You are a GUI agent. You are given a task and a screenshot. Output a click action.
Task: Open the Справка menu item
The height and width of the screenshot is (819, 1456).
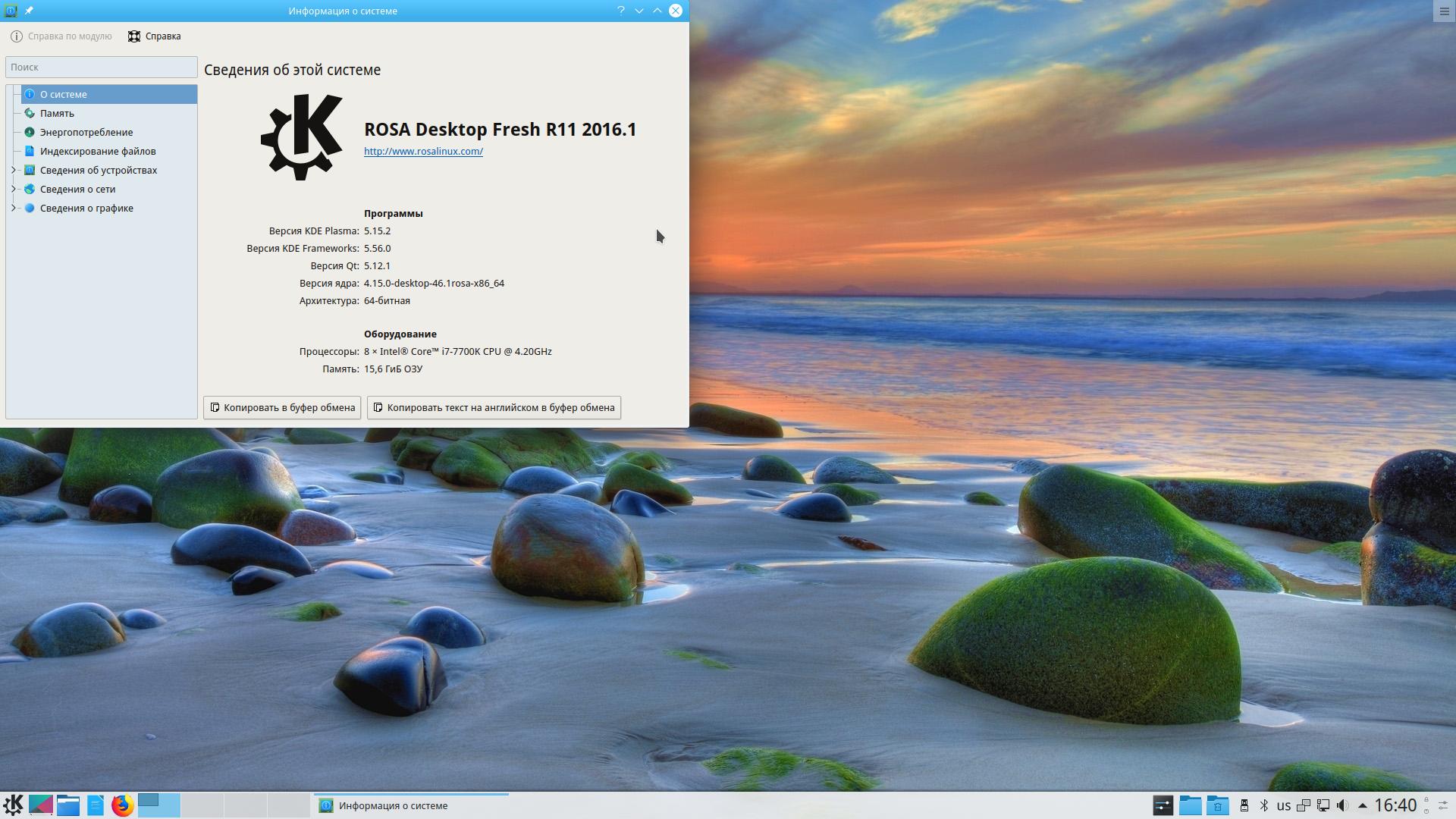[155, 36]
